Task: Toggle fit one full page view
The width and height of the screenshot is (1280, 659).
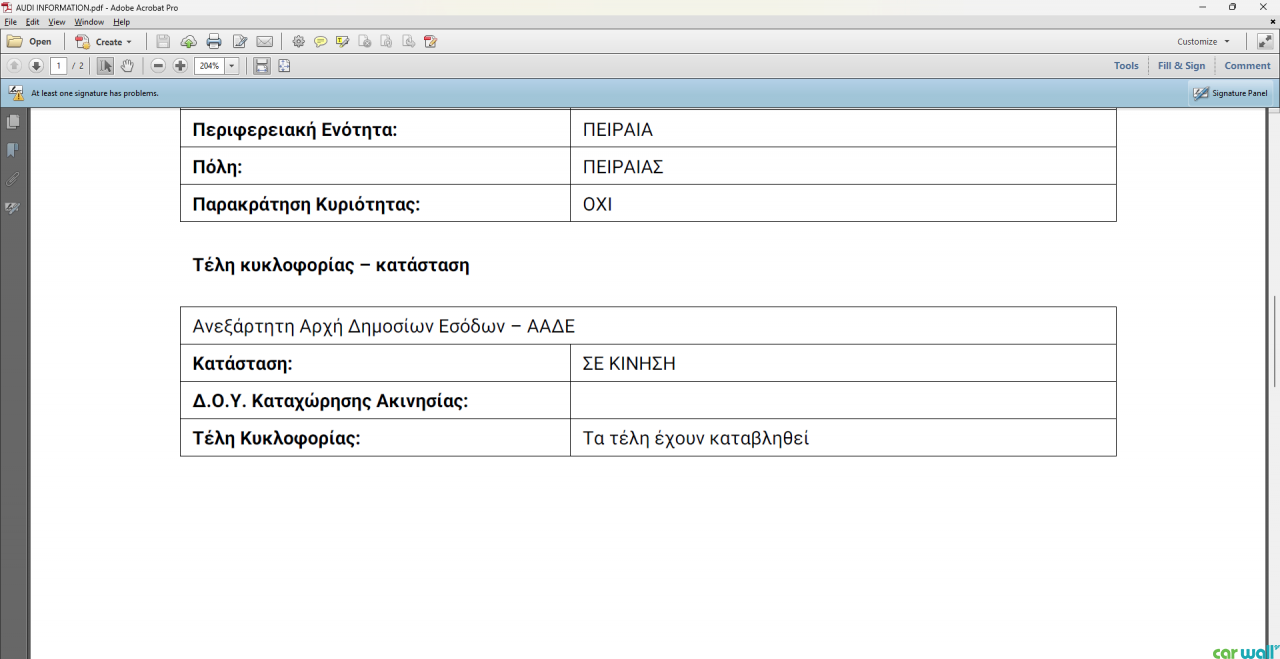Action: coord(284,66)
